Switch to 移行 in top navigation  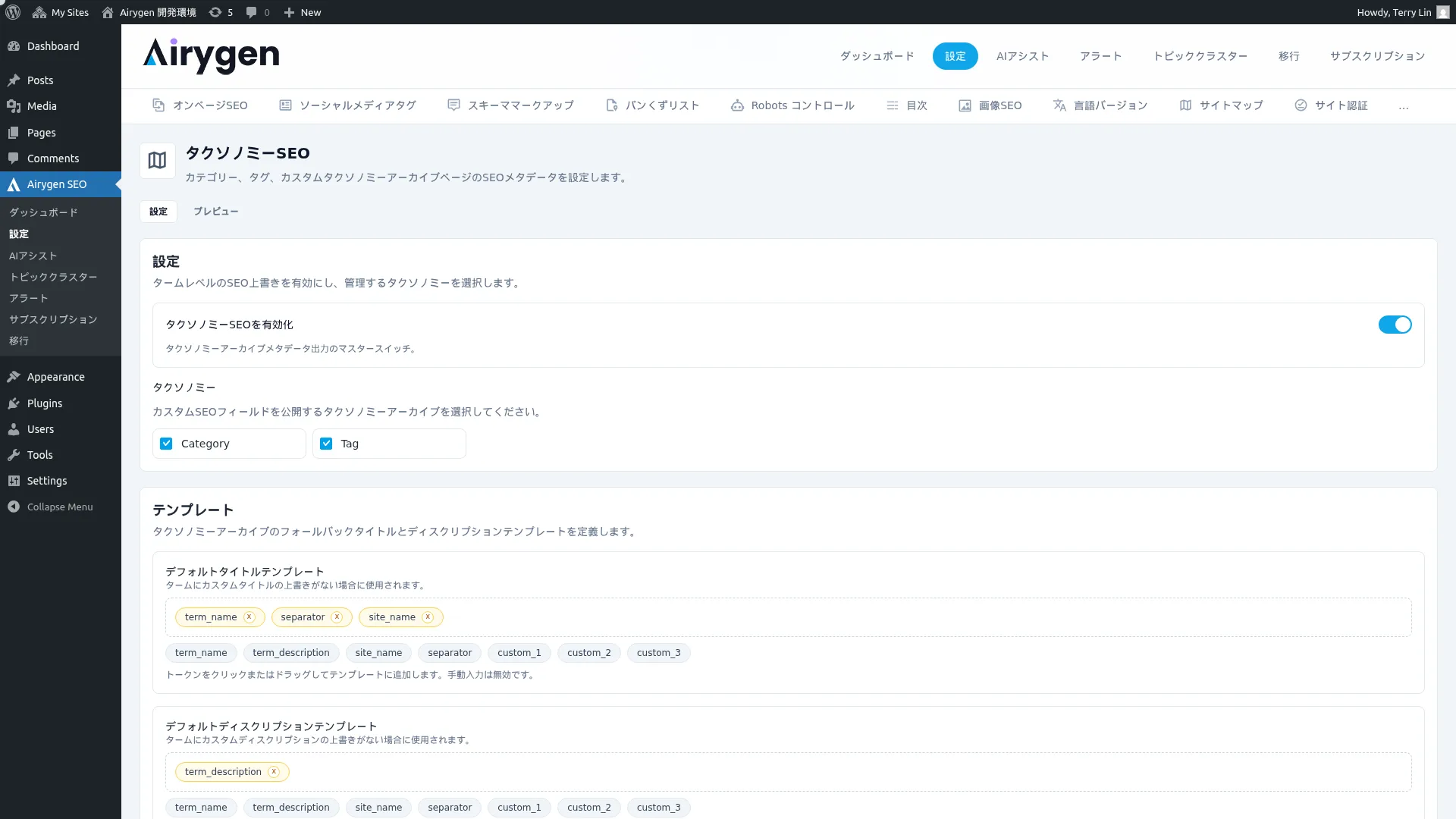point(1288,56)
